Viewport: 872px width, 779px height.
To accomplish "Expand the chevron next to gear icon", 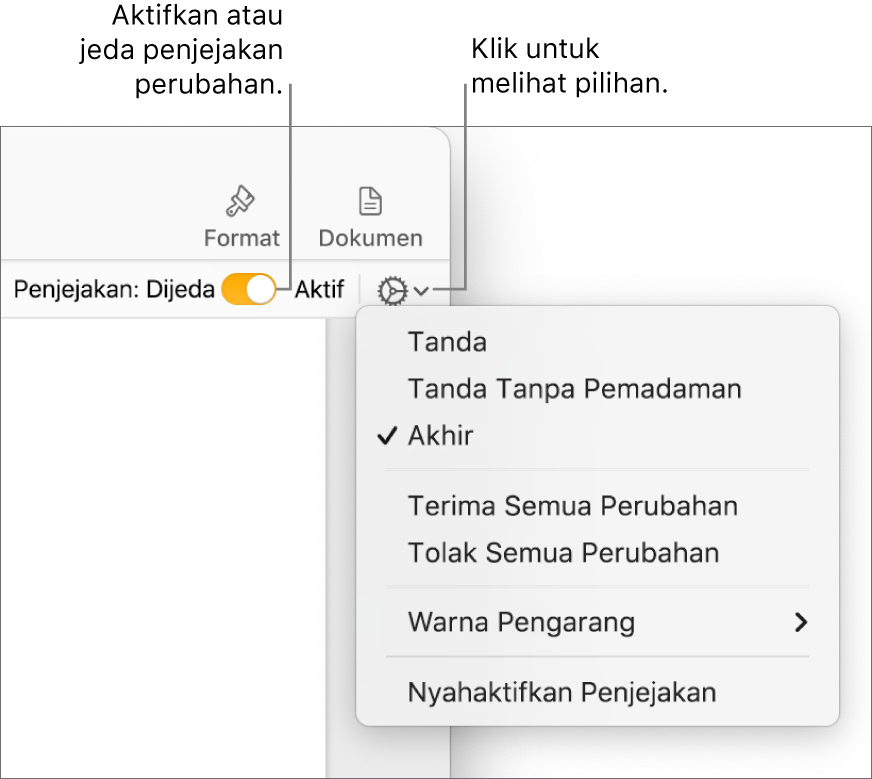I will 422,291.
